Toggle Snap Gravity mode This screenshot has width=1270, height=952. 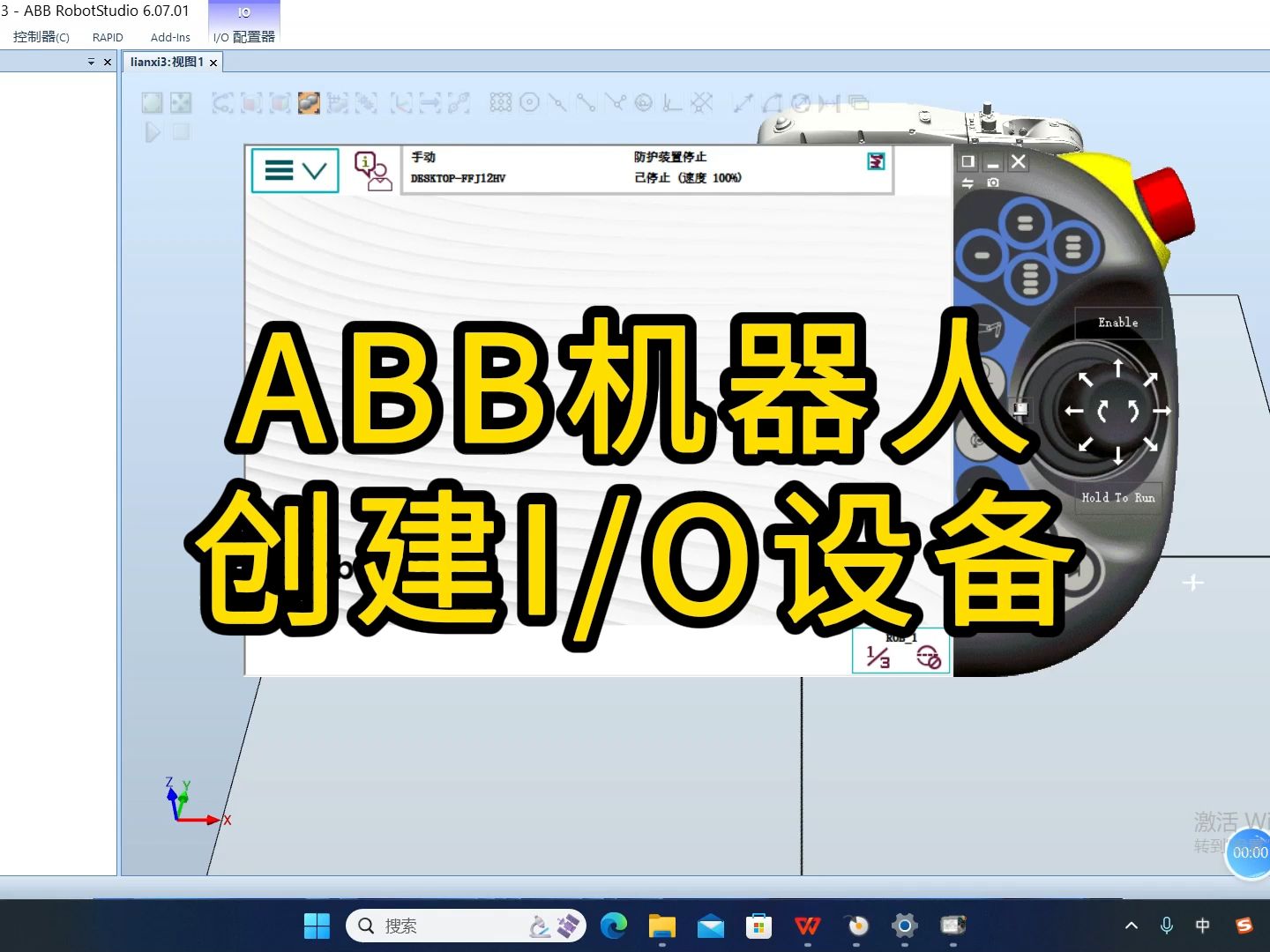644,103
